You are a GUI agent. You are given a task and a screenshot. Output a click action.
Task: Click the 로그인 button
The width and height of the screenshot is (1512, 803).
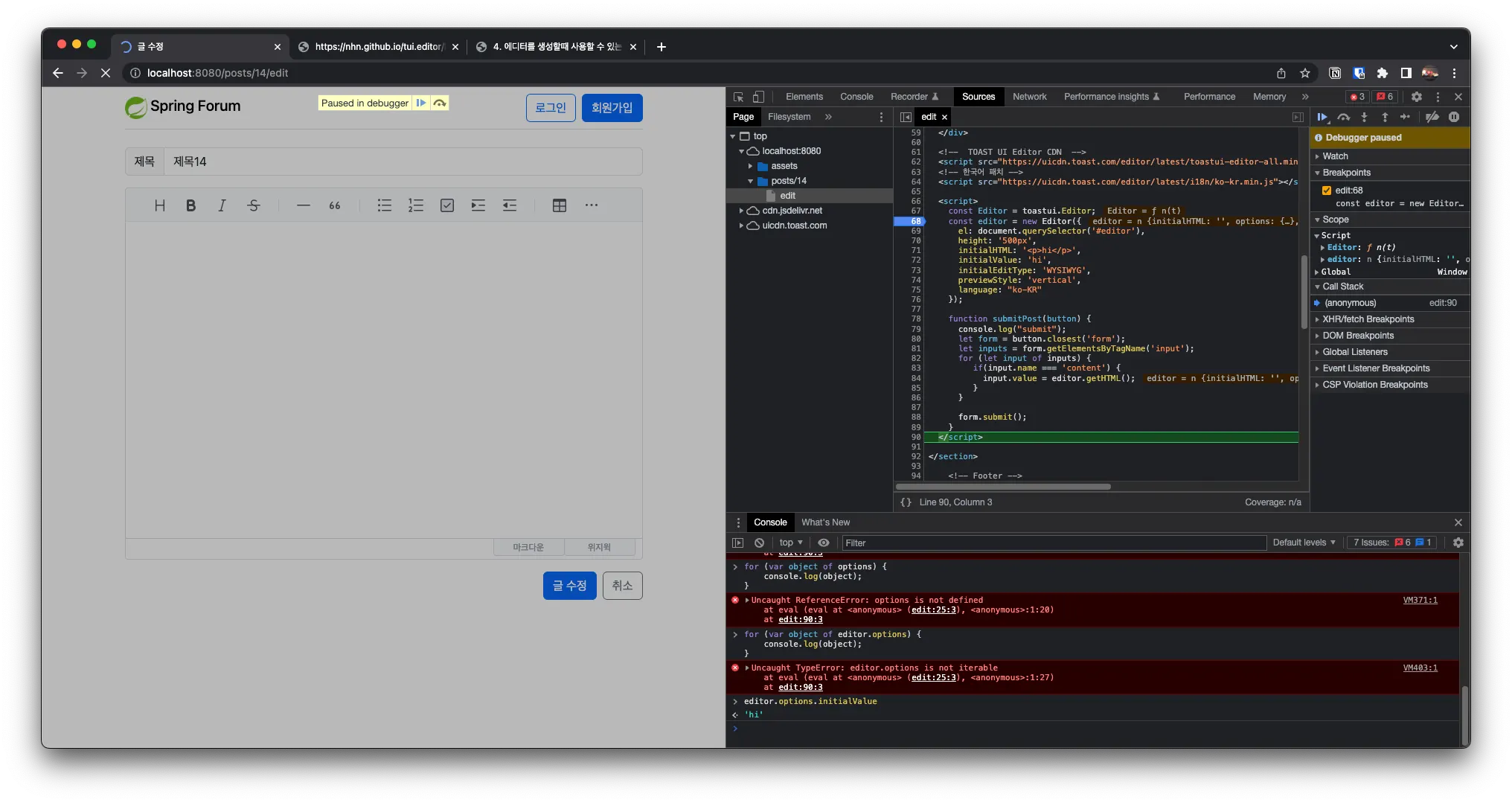click(x=551, y=108)
